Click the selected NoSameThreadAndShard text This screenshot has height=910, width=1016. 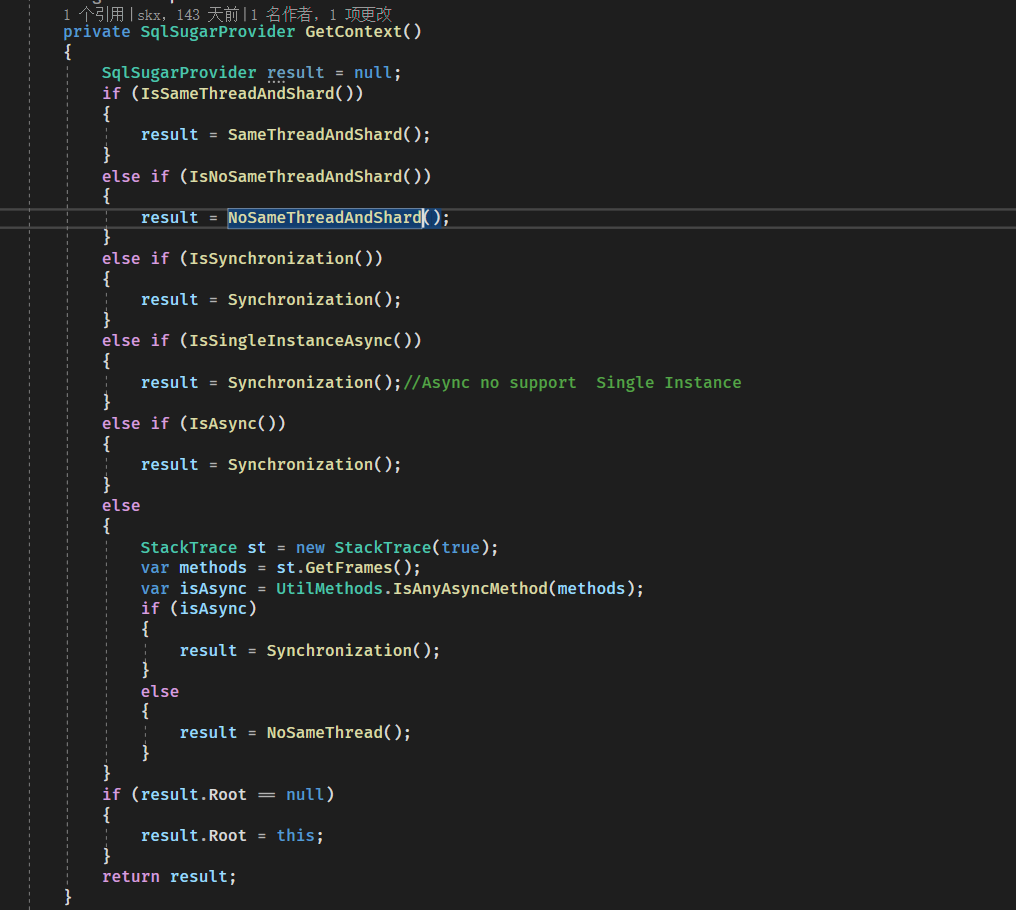(325, 217)
